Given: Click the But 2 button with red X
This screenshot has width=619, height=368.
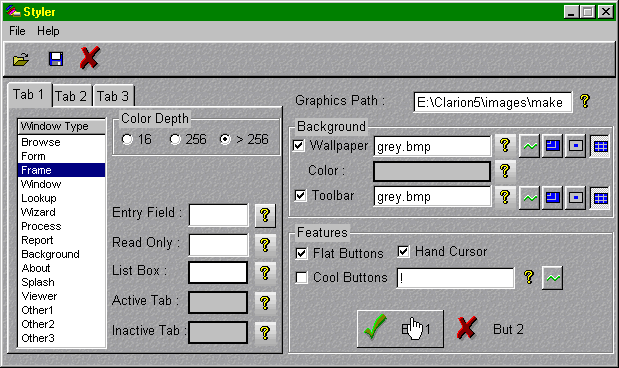Looking at the screenshot, I should pyautogui.click(x=490, y=329).
